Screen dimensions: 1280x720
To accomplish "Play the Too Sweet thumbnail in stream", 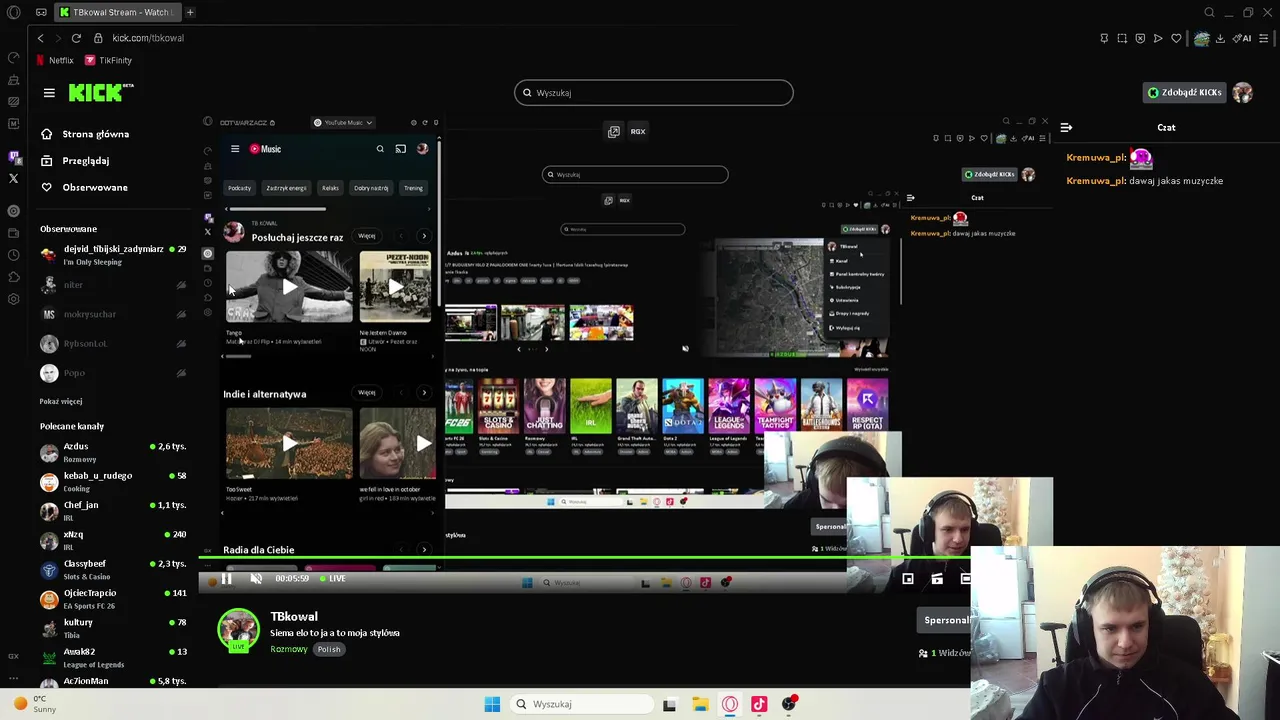I will pos(289,443).
